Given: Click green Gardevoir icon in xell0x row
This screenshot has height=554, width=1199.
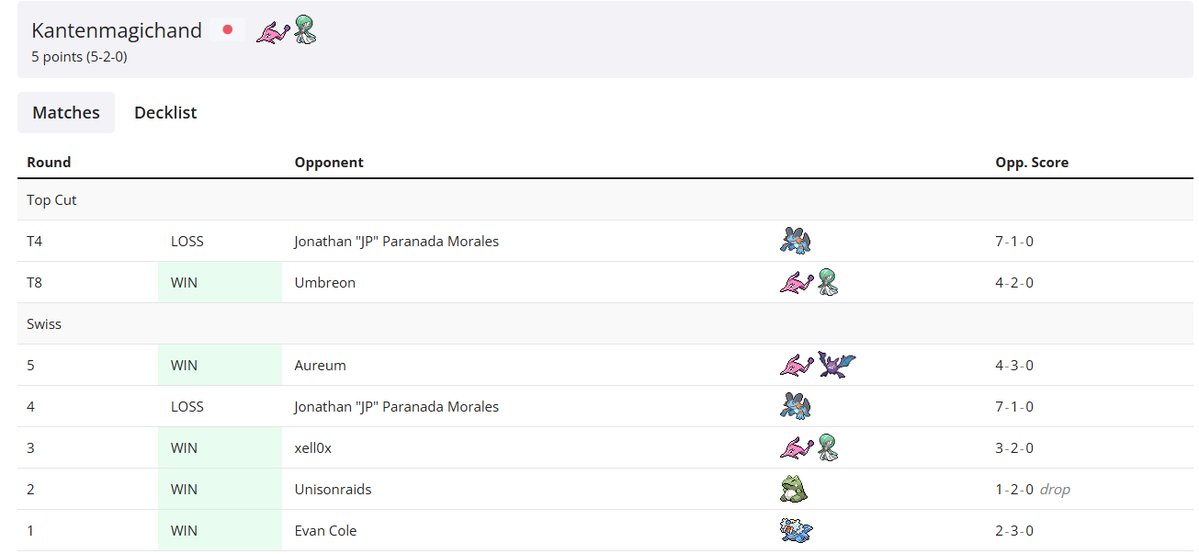Looking at the screenshot, I should (827, 447).
